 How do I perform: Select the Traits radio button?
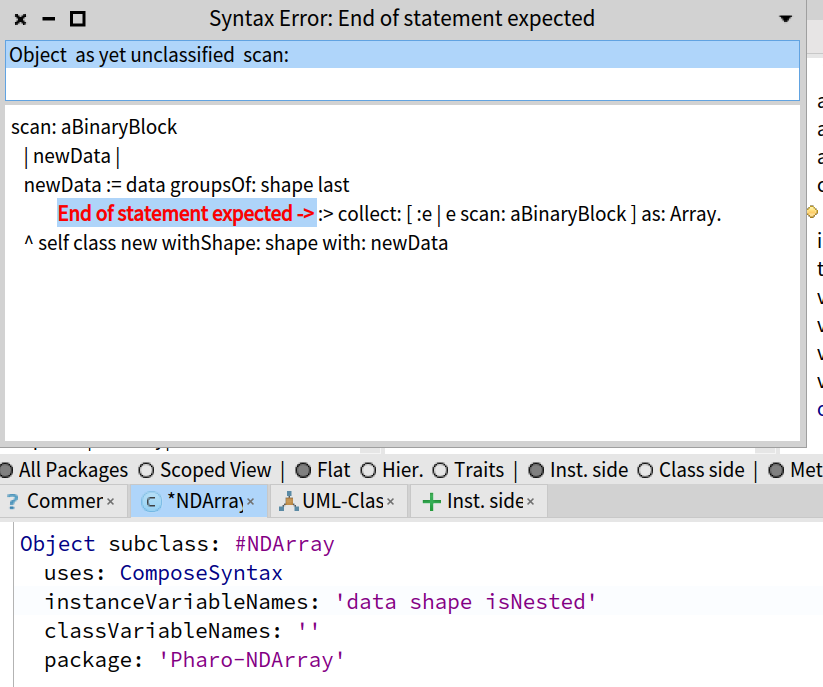tap(440, 470)
